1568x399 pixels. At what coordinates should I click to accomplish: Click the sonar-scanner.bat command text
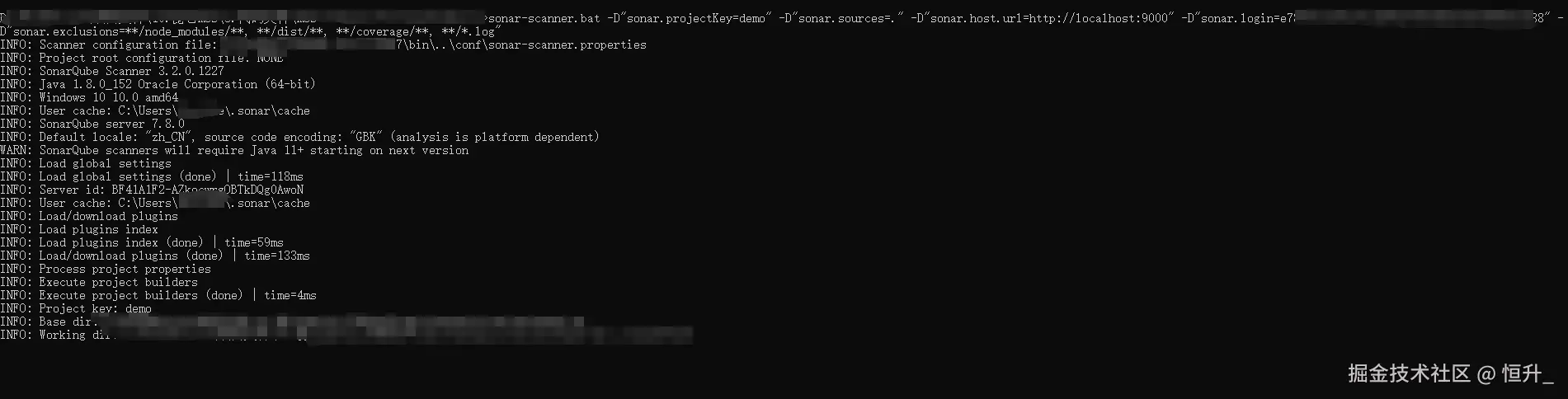point(544,18)
